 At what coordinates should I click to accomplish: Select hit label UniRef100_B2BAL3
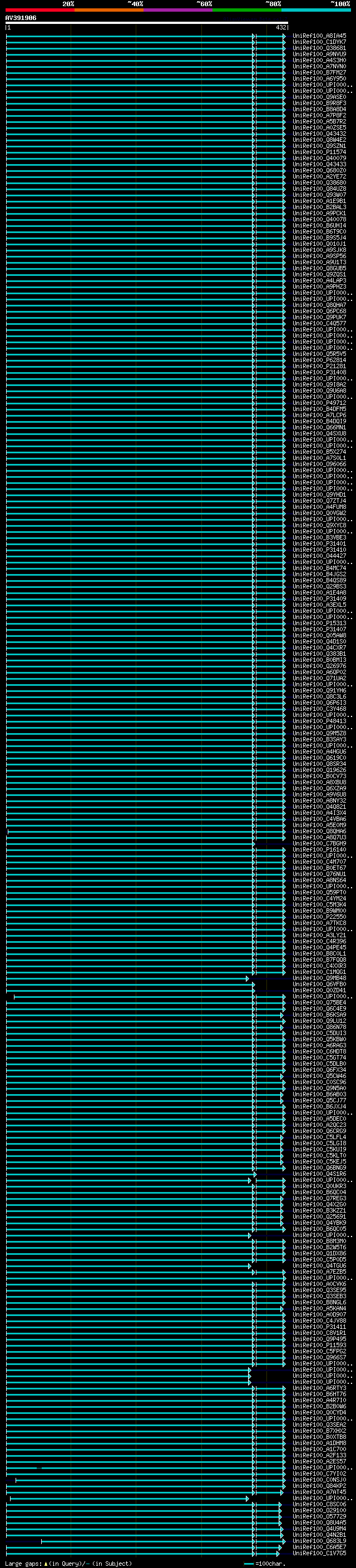click(319, 207)
